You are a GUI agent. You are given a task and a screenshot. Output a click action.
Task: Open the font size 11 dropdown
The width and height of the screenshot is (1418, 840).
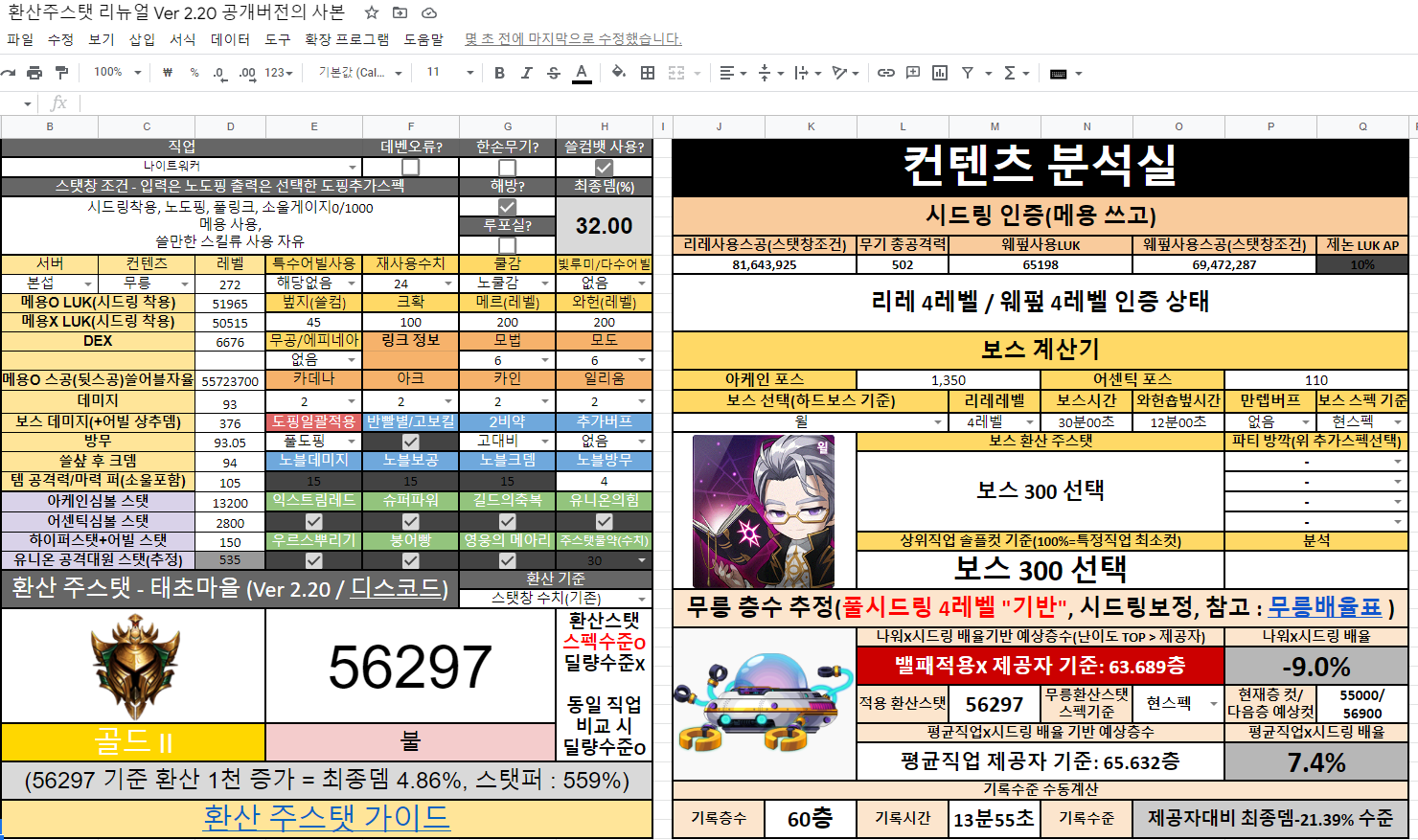449,73
